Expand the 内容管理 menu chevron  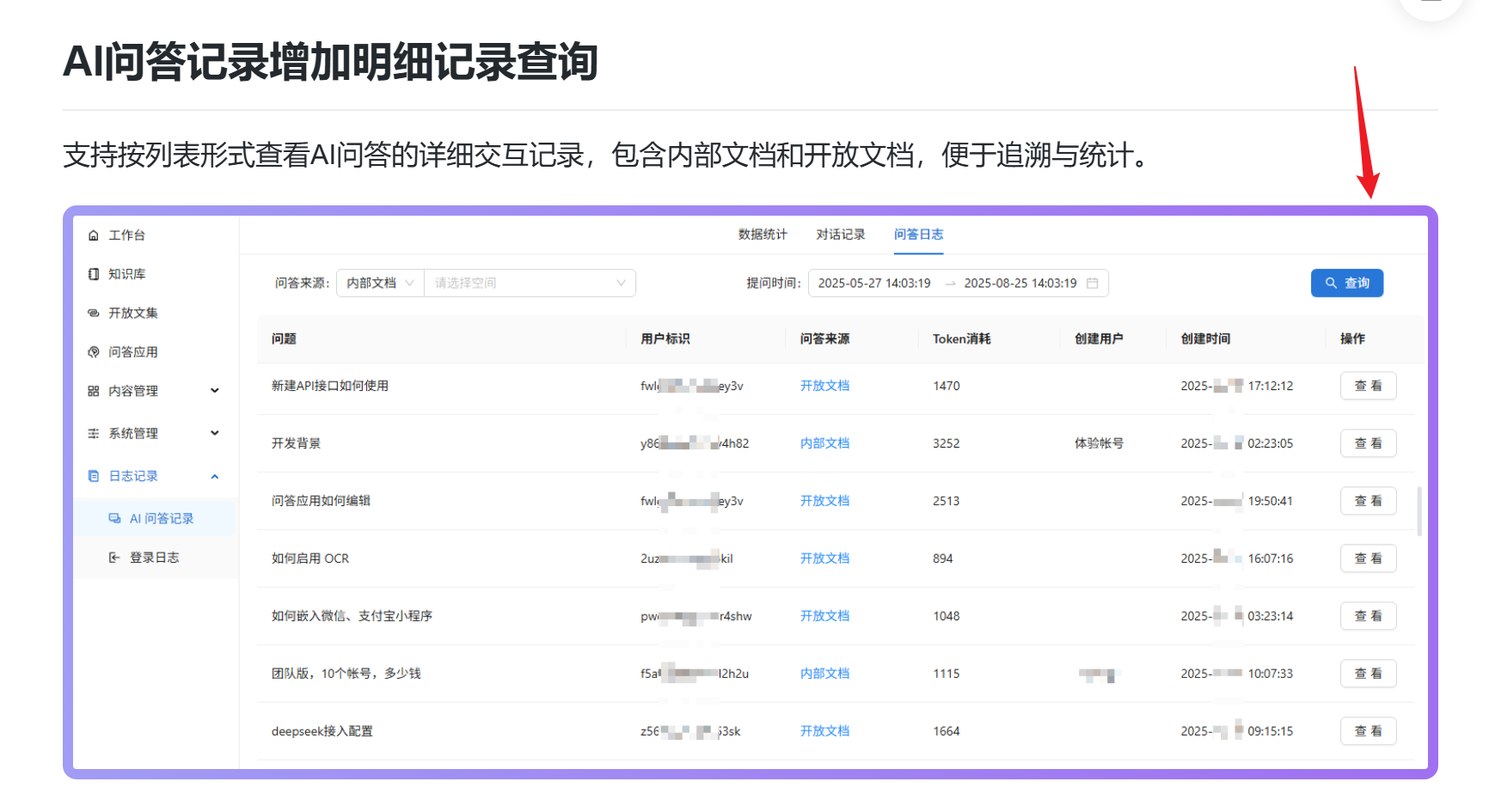coord(215,391)
